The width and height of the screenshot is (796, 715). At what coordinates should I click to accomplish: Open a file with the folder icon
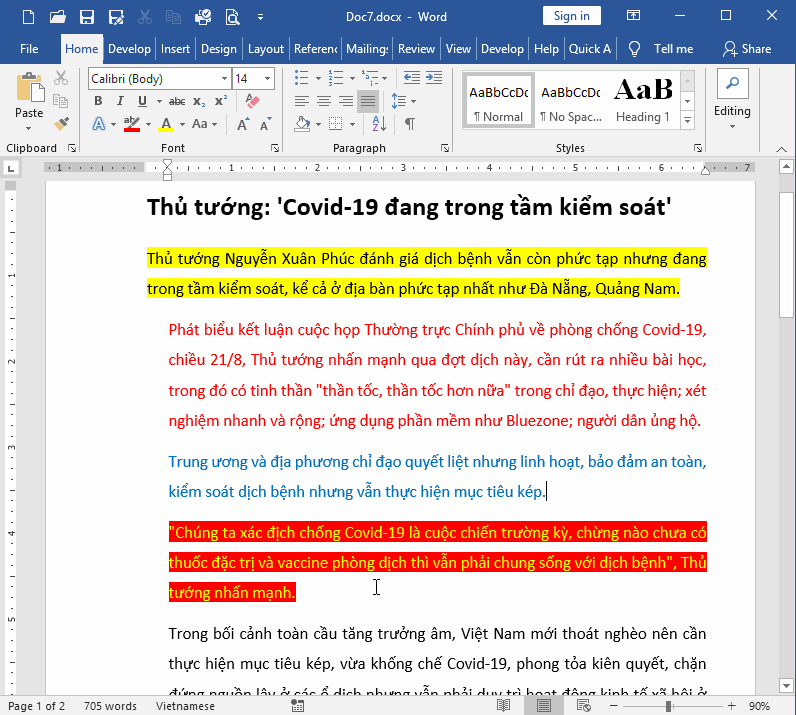click(x=57, y=17)
